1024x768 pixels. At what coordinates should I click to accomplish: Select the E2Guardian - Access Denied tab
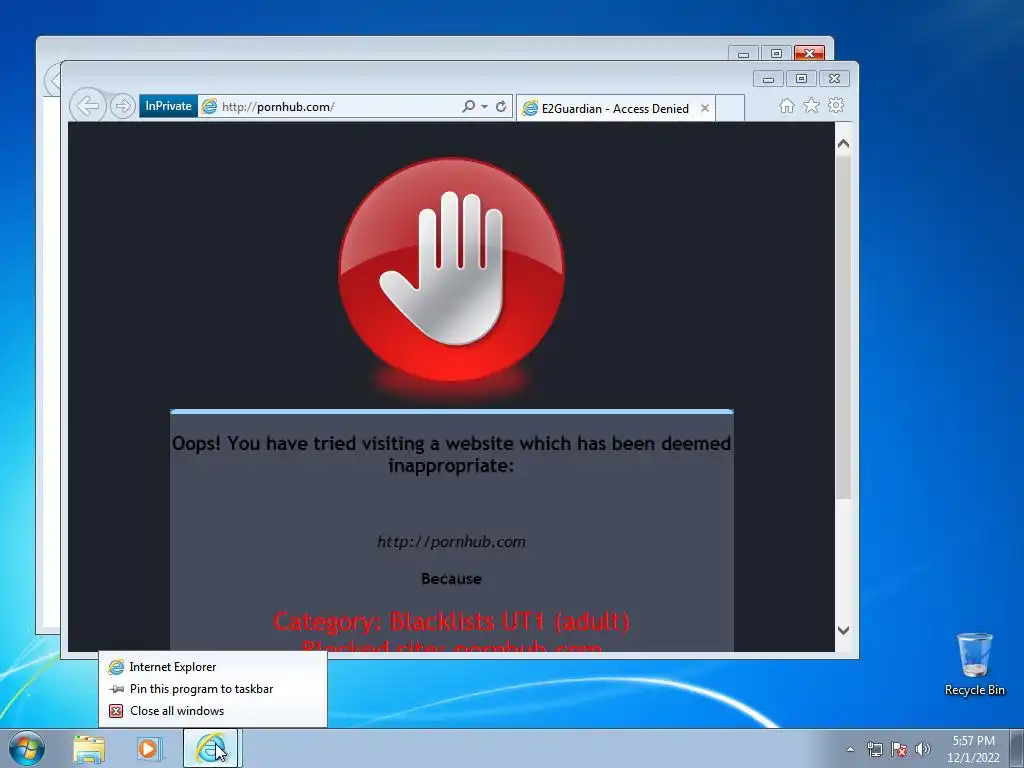615,108
